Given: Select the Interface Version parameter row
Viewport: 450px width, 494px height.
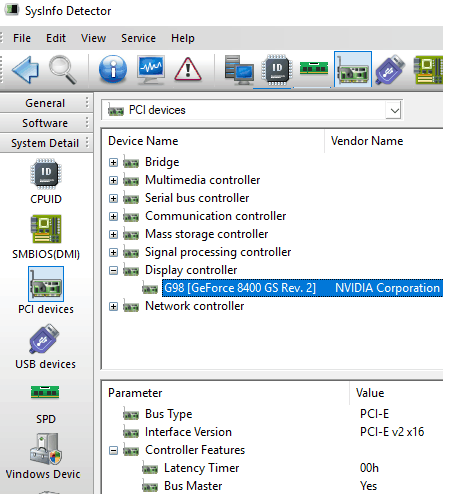Looking at the screenshot, I should click(272, 432).
